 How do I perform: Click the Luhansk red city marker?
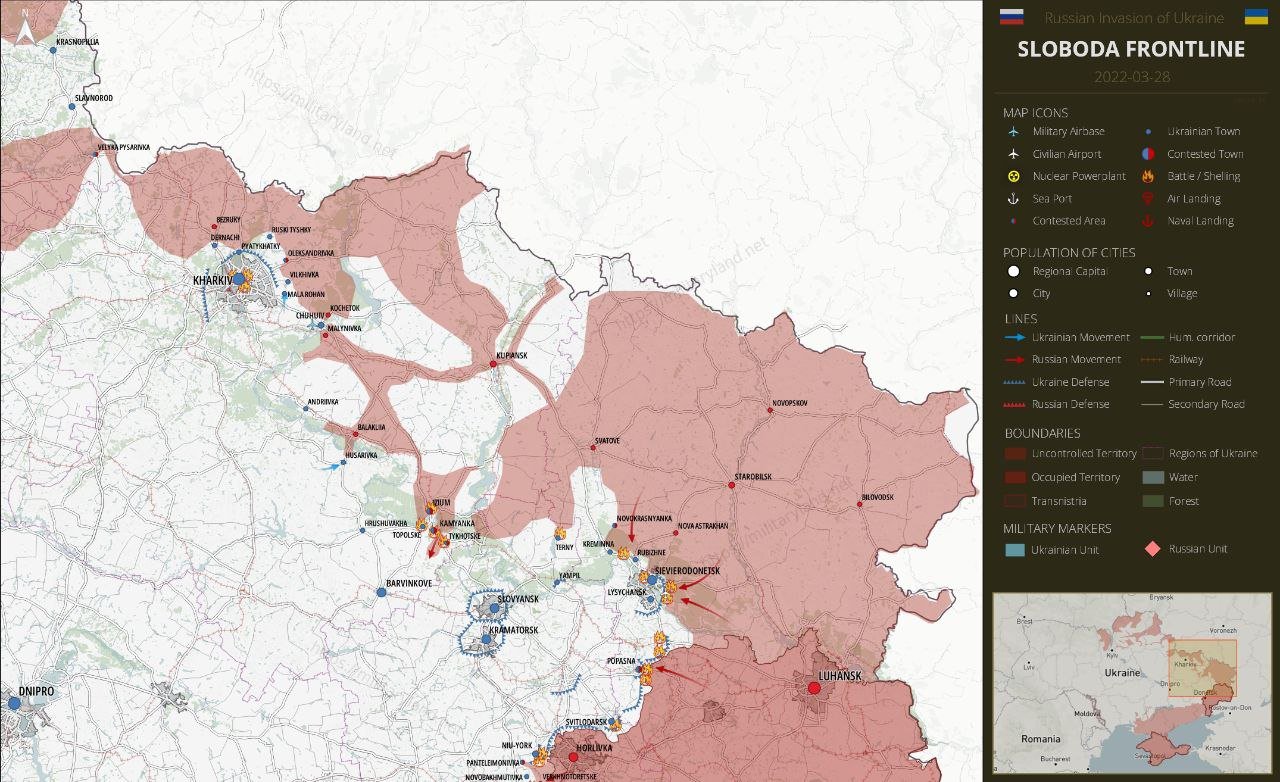pyautogui.click(x=814, y=688)
